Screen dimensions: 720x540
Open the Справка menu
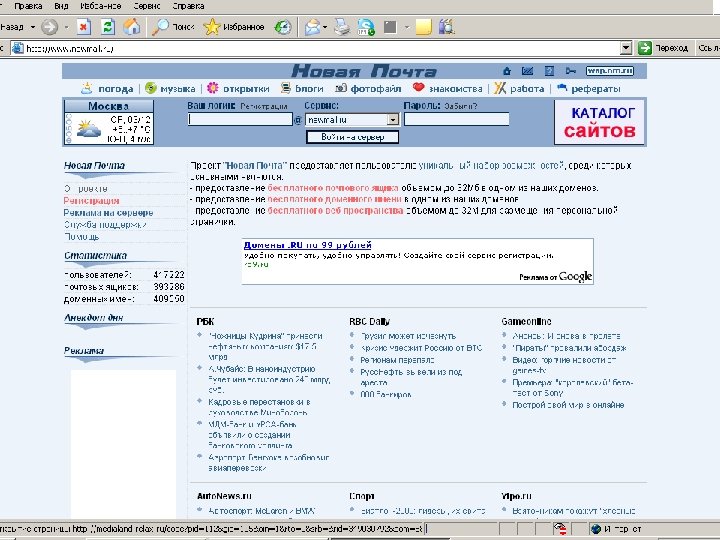coord(188,6)
